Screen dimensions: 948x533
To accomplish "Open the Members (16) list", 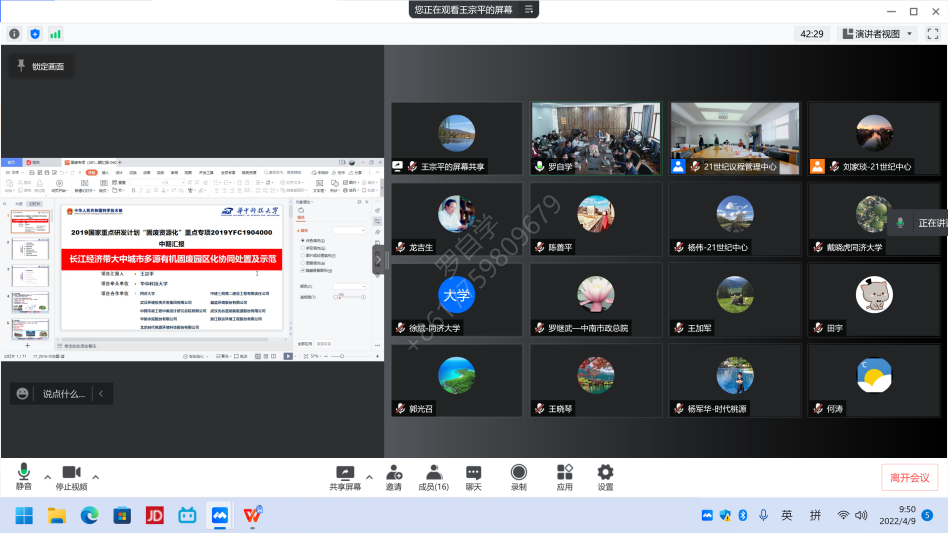I will (433, 476).
